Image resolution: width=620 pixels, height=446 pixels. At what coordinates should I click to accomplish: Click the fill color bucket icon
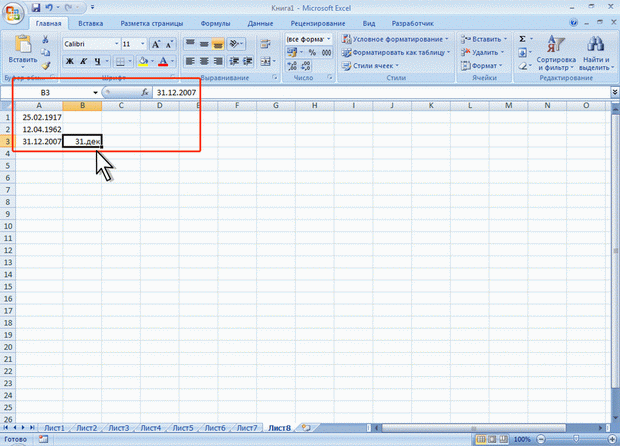click(x=143, y=61)
